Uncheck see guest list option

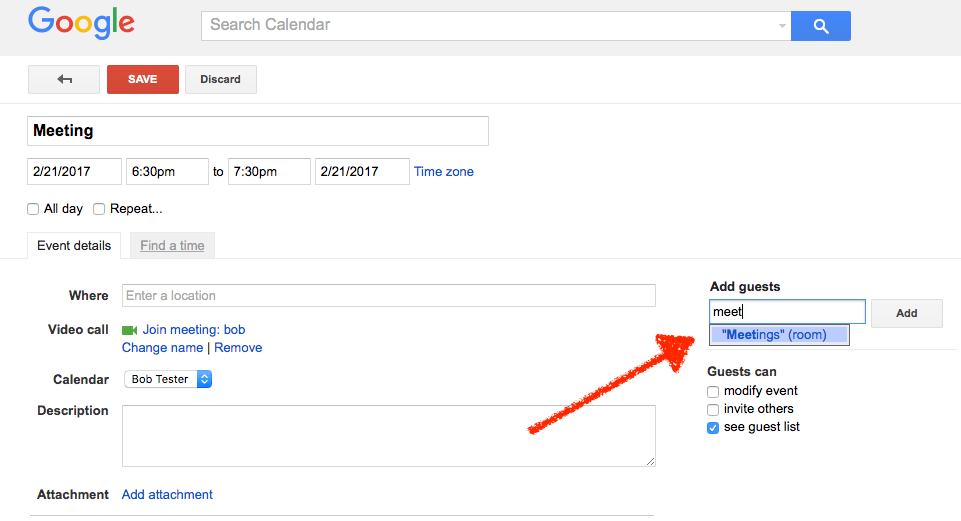coord(713,428)
